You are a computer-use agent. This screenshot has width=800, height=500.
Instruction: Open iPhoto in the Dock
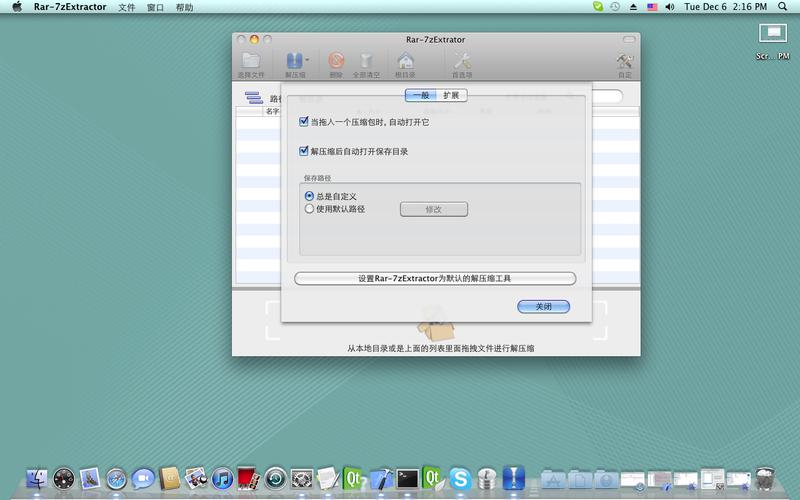pos(196,479)
